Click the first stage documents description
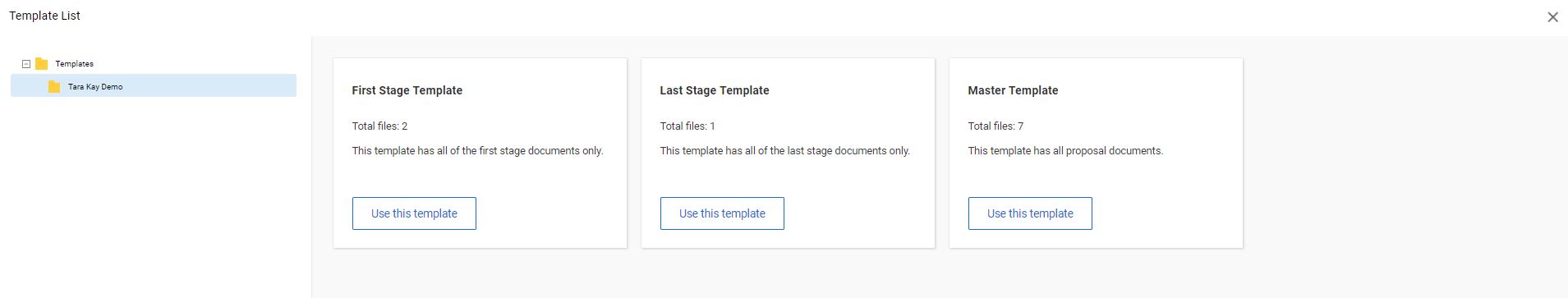The width and height of the screenshot is (1568, 298). [478, 151]
